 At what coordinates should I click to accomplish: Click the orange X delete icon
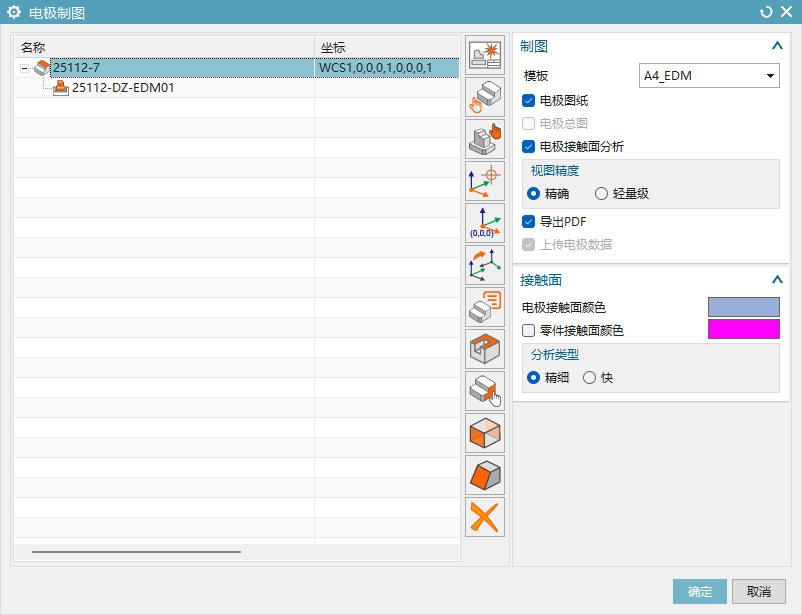coord(485,517)
